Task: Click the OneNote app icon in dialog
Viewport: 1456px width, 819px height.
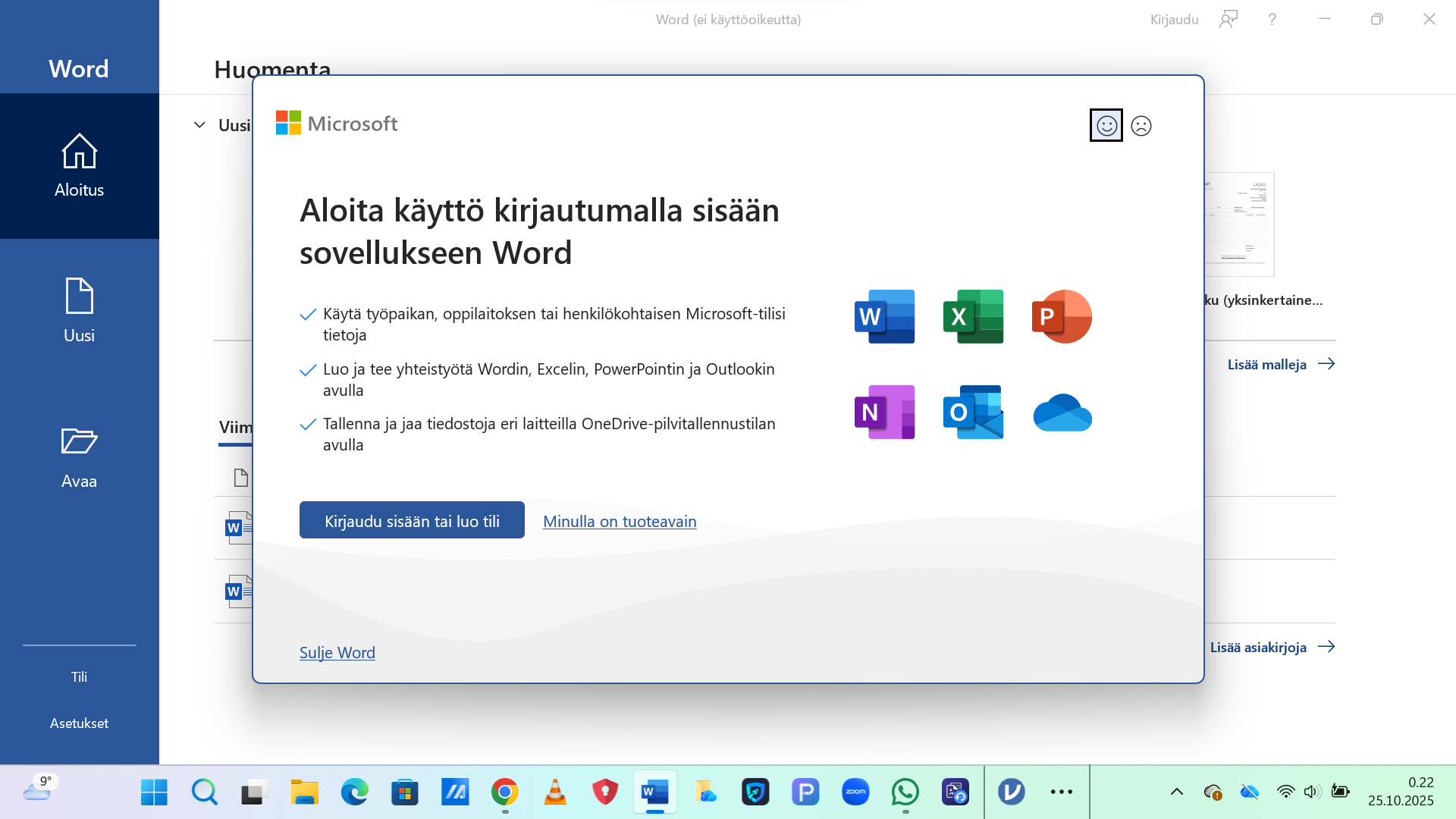Action: (884, 412)
